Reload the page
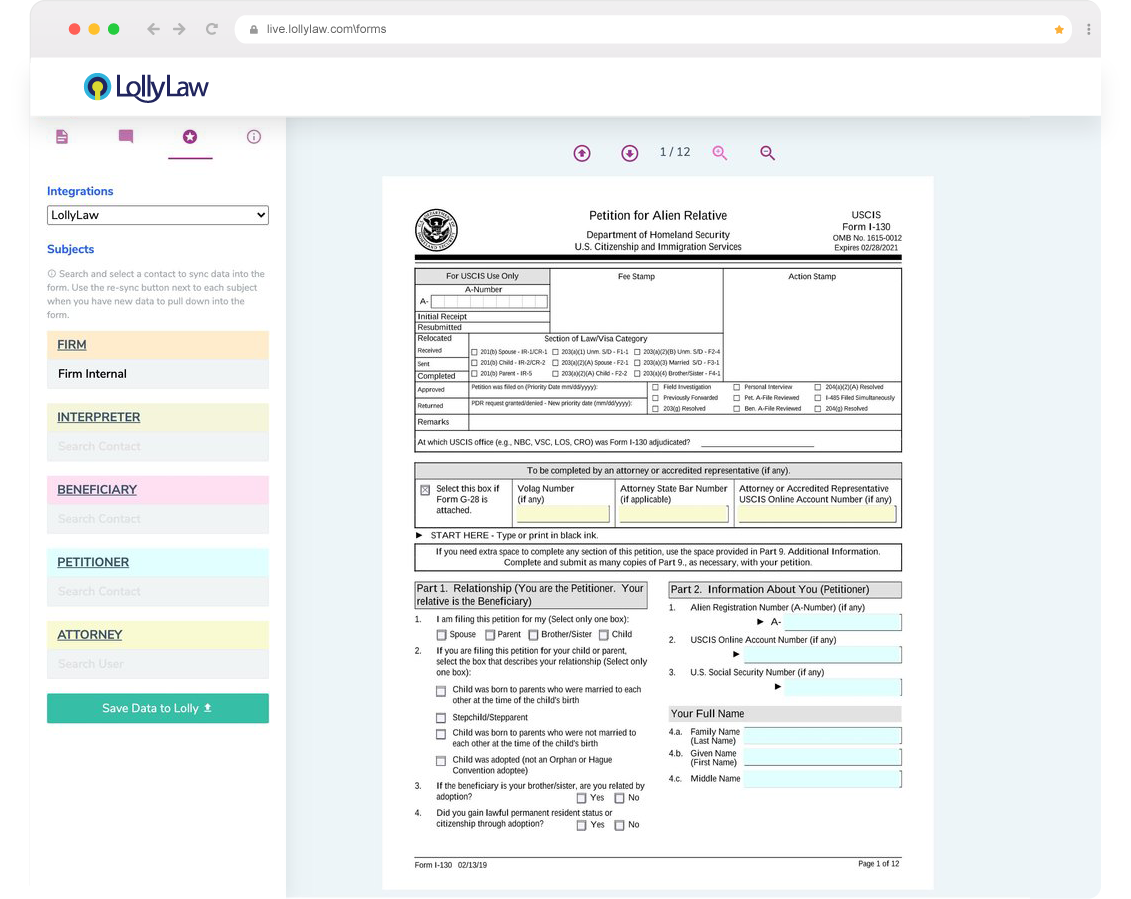This screenshot has height=899, width=1131. click(x=211, y=29)
